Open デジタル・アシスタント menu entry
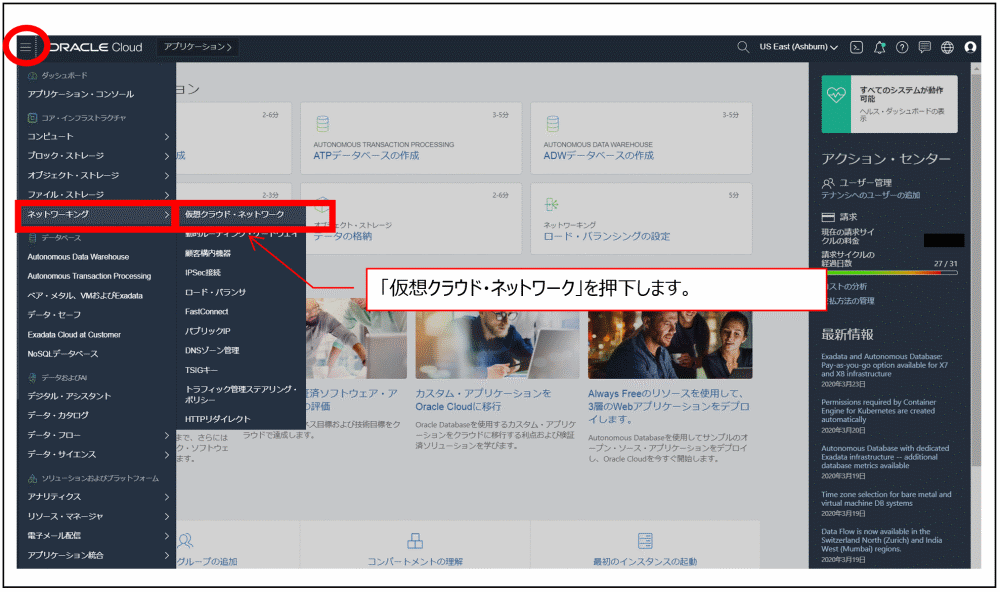Screen dimensions: 1000x592 click(69, 396)
